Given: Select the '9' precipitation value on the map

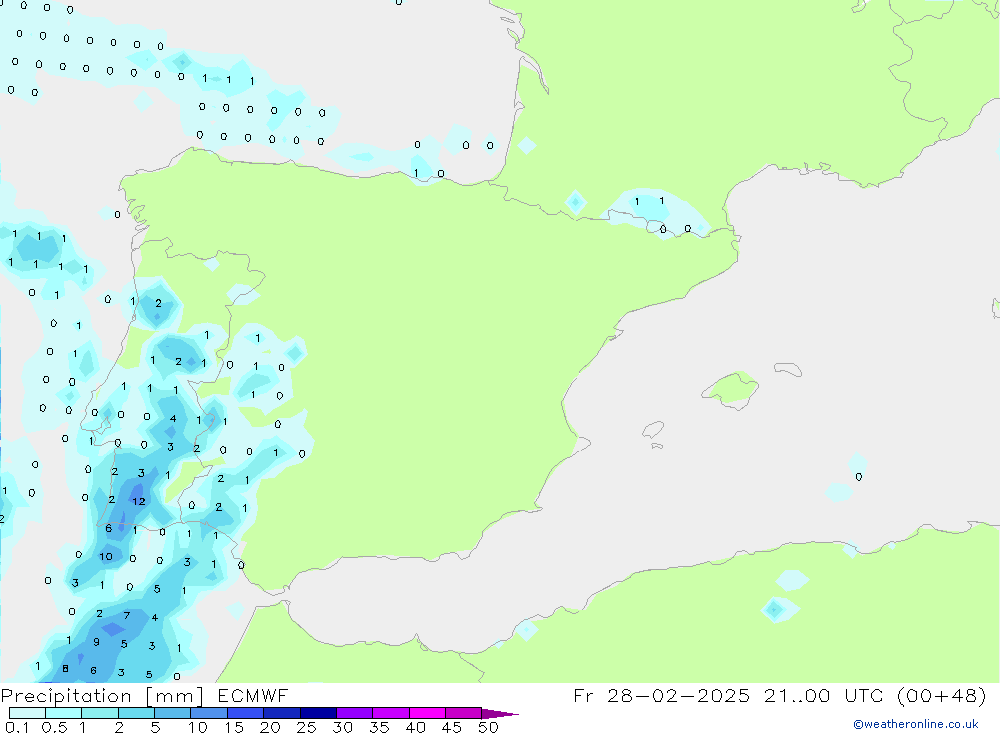Looking at the screenshot, I should click(x=96, y=642).
